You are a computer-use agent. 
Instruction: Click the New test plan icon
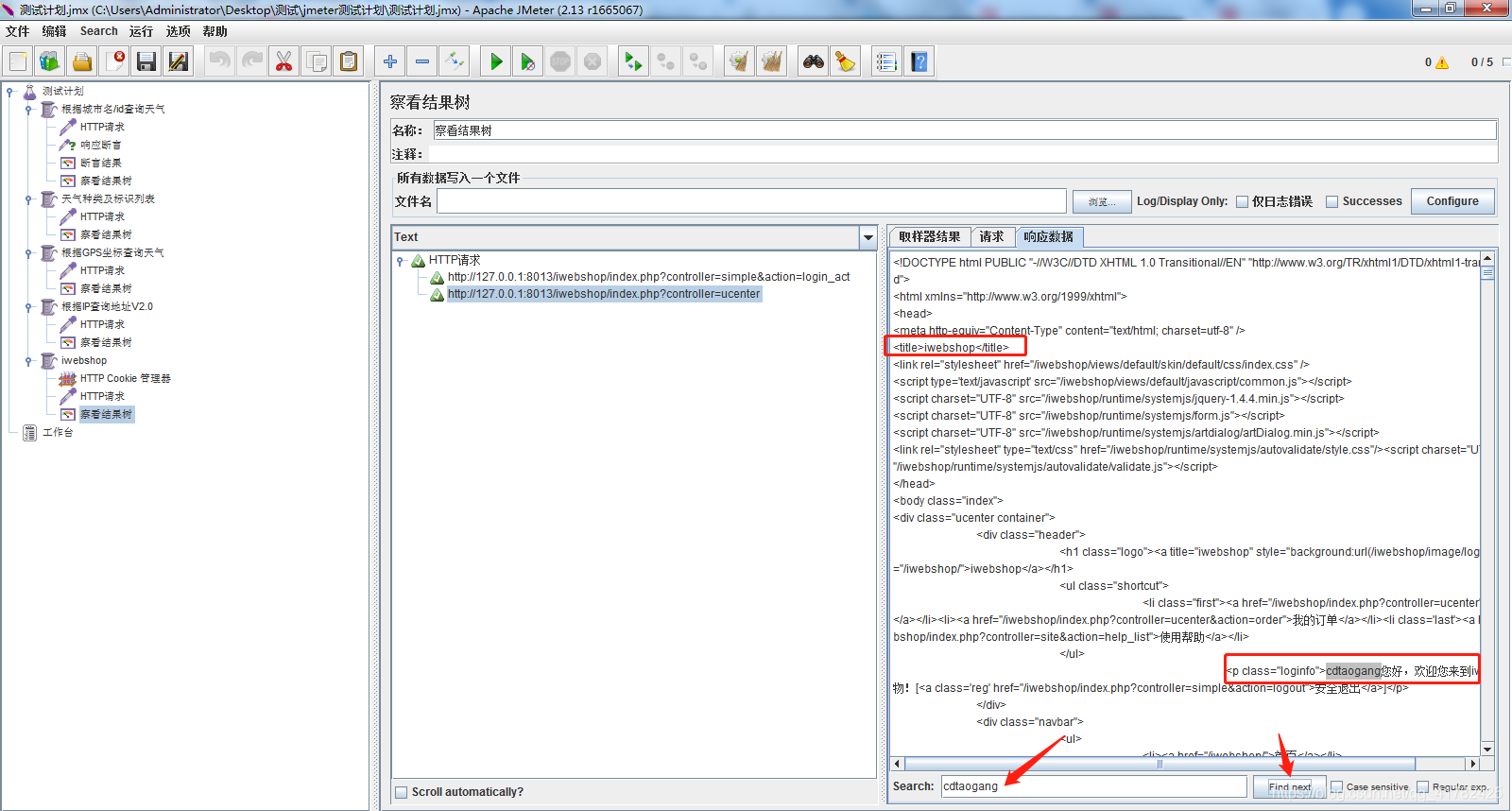tap(18, 61)
